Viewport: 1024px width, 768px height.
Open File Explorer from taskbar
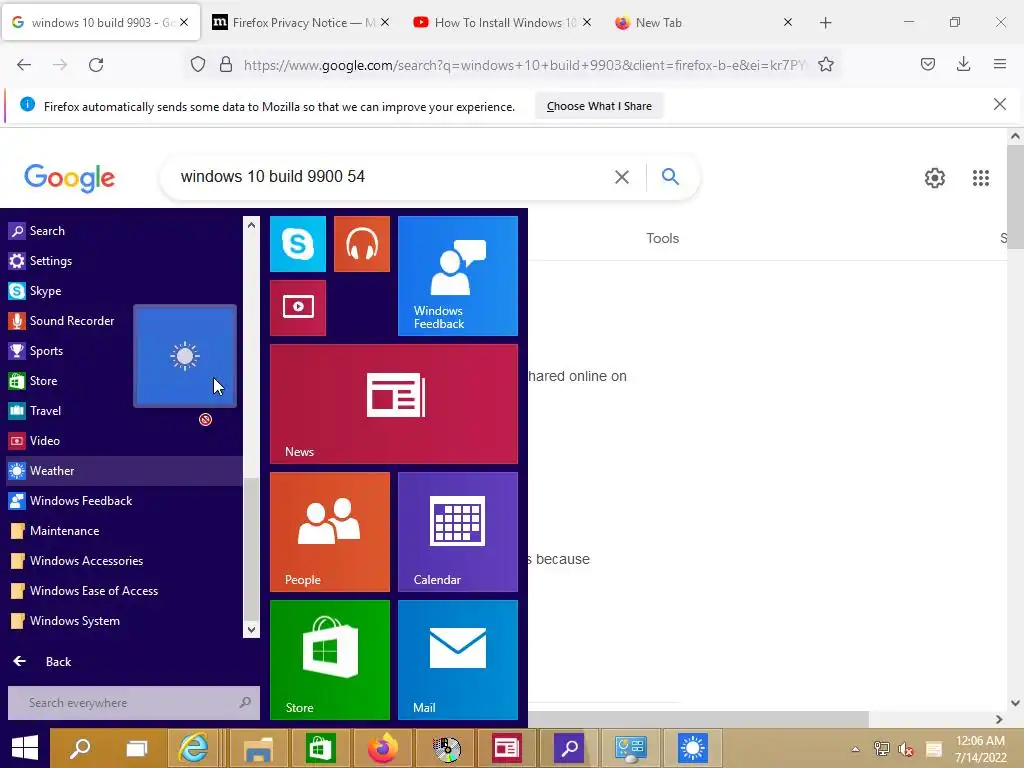click(x=257, y=748)
